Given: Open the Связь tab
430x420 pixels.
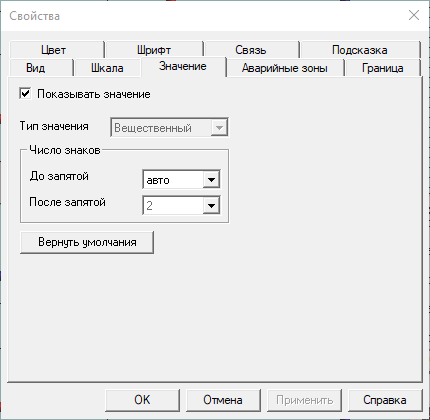Looking at the screenshot, I should tap(251, 50).
